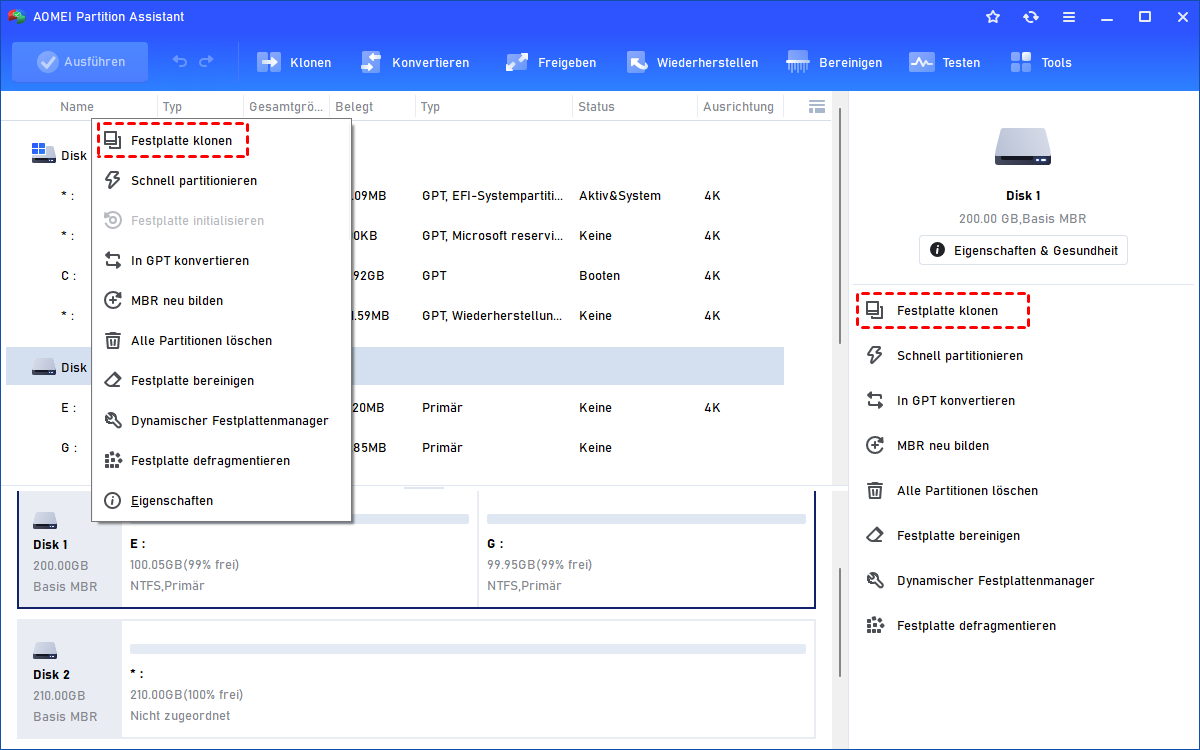Choose Schnell partitionieren in context menu
Screen dimensions: 1200x750
click(221, 181)
